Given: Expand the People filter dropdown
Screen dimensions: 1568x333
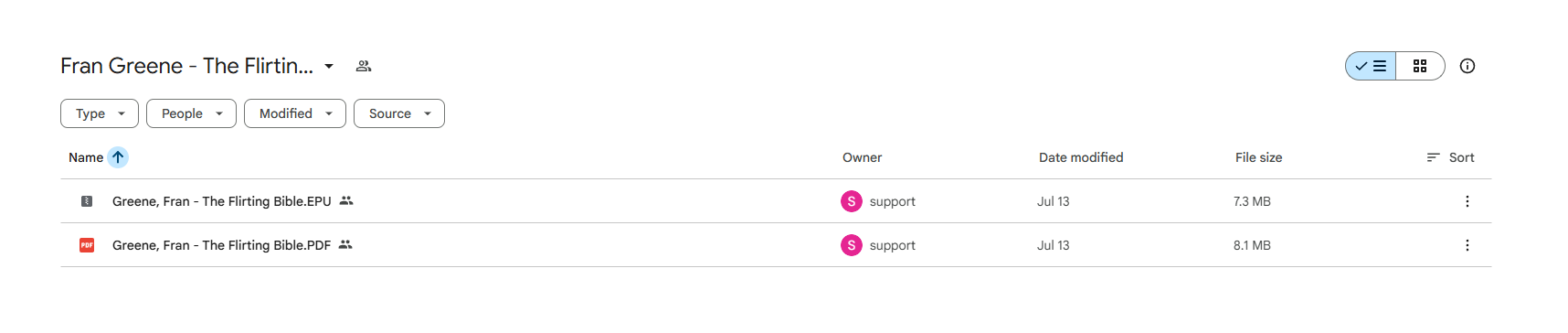Looking at the screenshot, I should pyautogui.click(x=191, y=113).
